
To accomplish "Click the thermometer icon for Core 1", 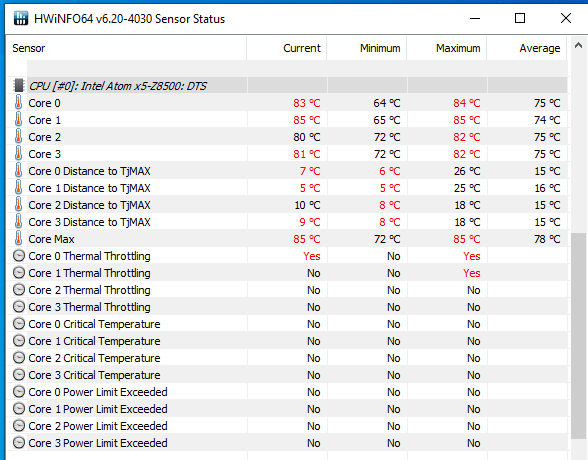I will click(18, 120).
